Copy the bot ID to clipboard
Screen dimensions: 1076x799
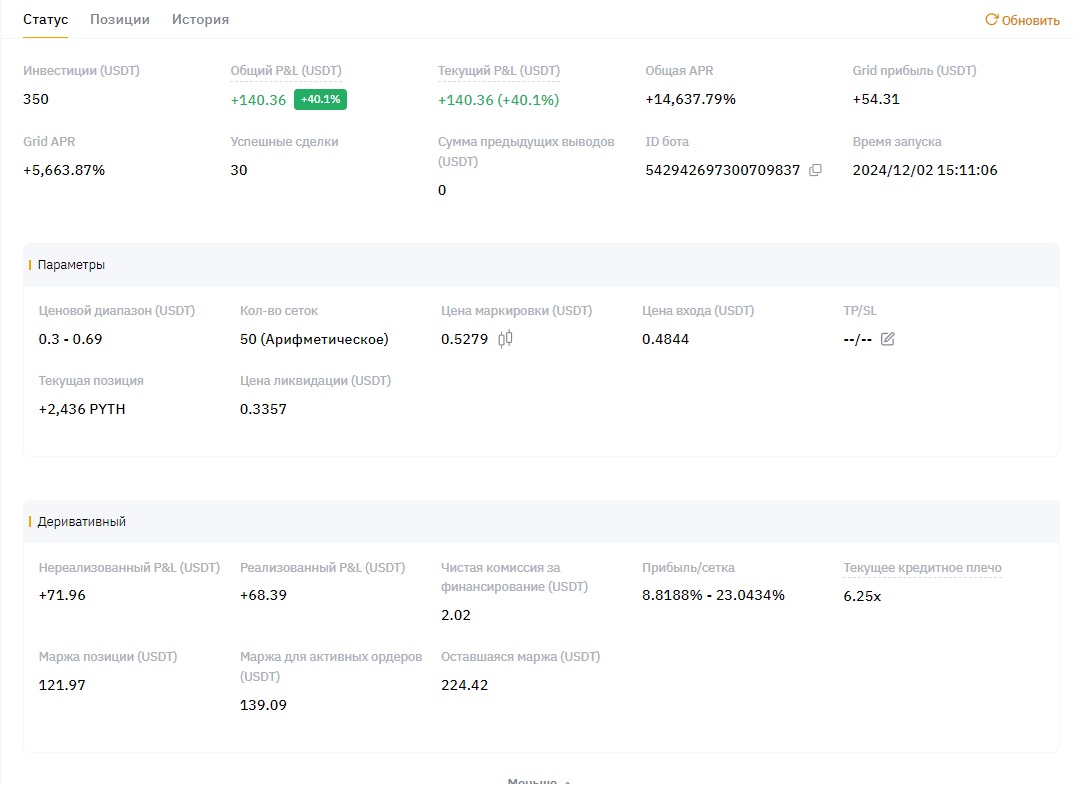(815, 170)
